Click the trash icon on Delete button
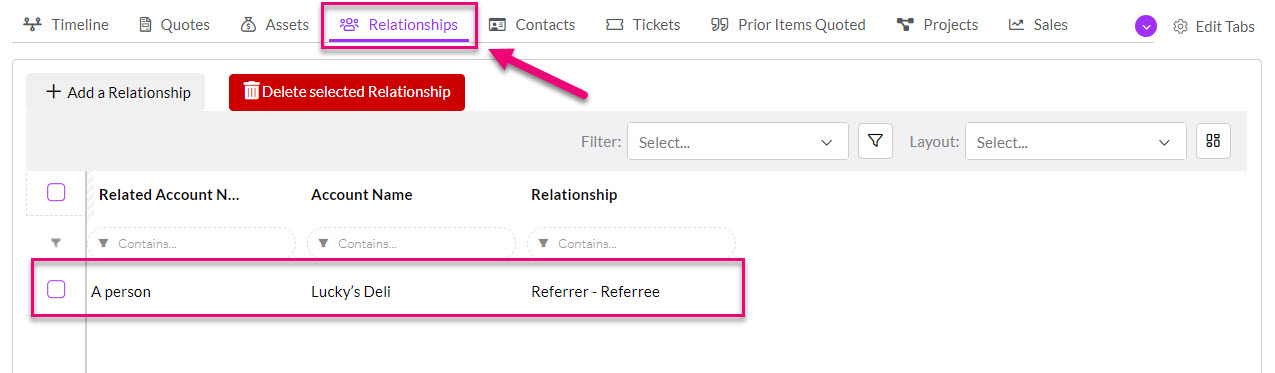Image resolution: width=1275 pixels, height=373 pixels. pyautogui.click(x=252, y=91)
